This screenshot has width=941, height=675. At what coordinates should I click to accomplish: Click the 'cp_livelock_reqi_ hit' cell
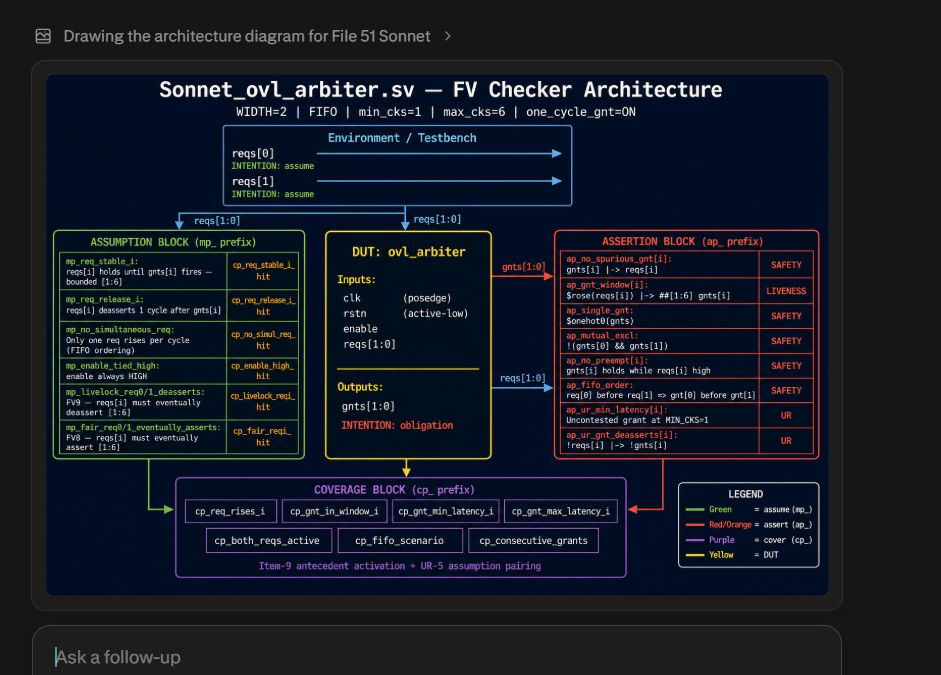pyautogui.click(x=263, y=401)
